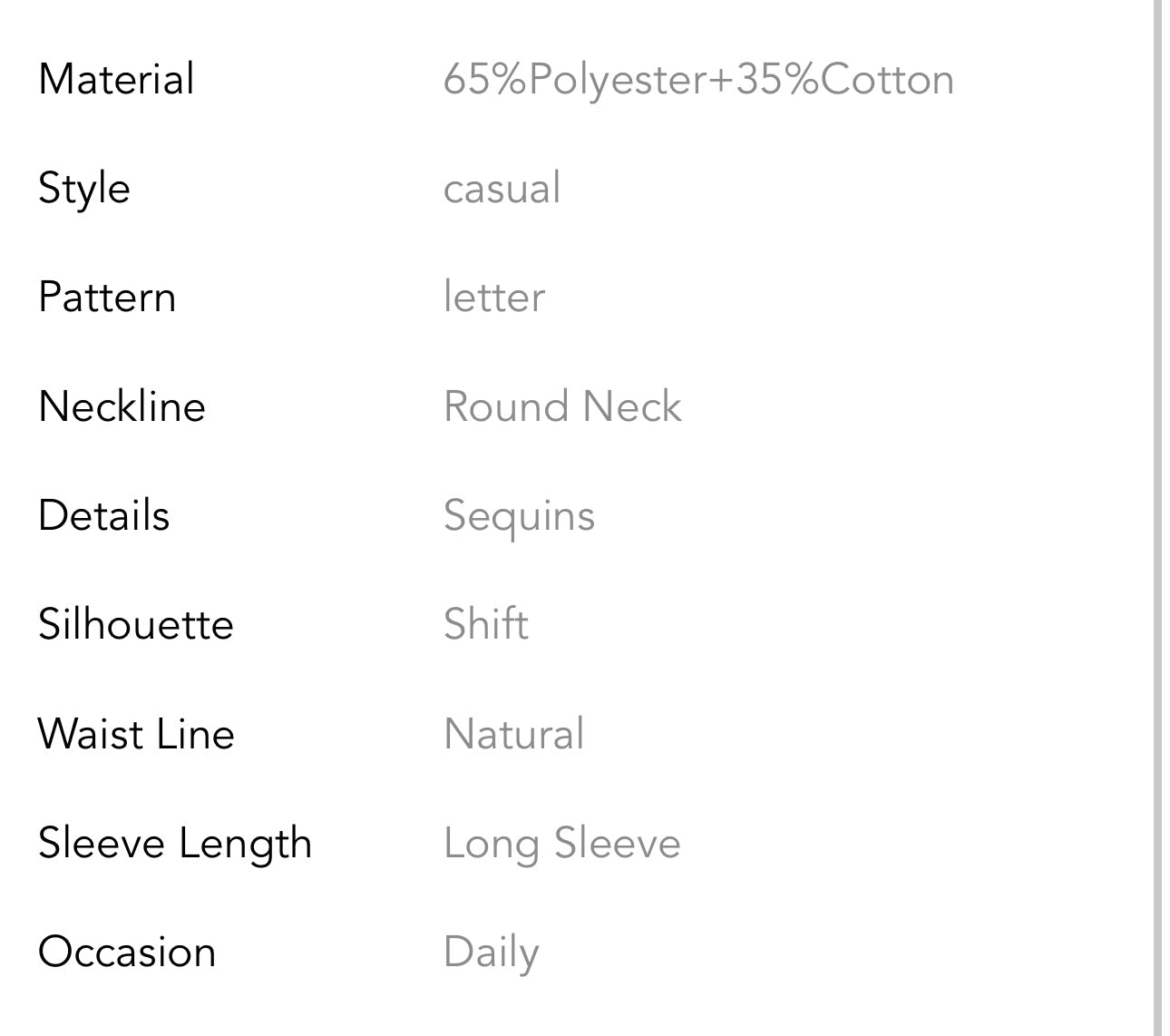This screenshot has width=1170, height=1036.
Task: Select the Natural waist line value
Action: [x=513, y=734]
